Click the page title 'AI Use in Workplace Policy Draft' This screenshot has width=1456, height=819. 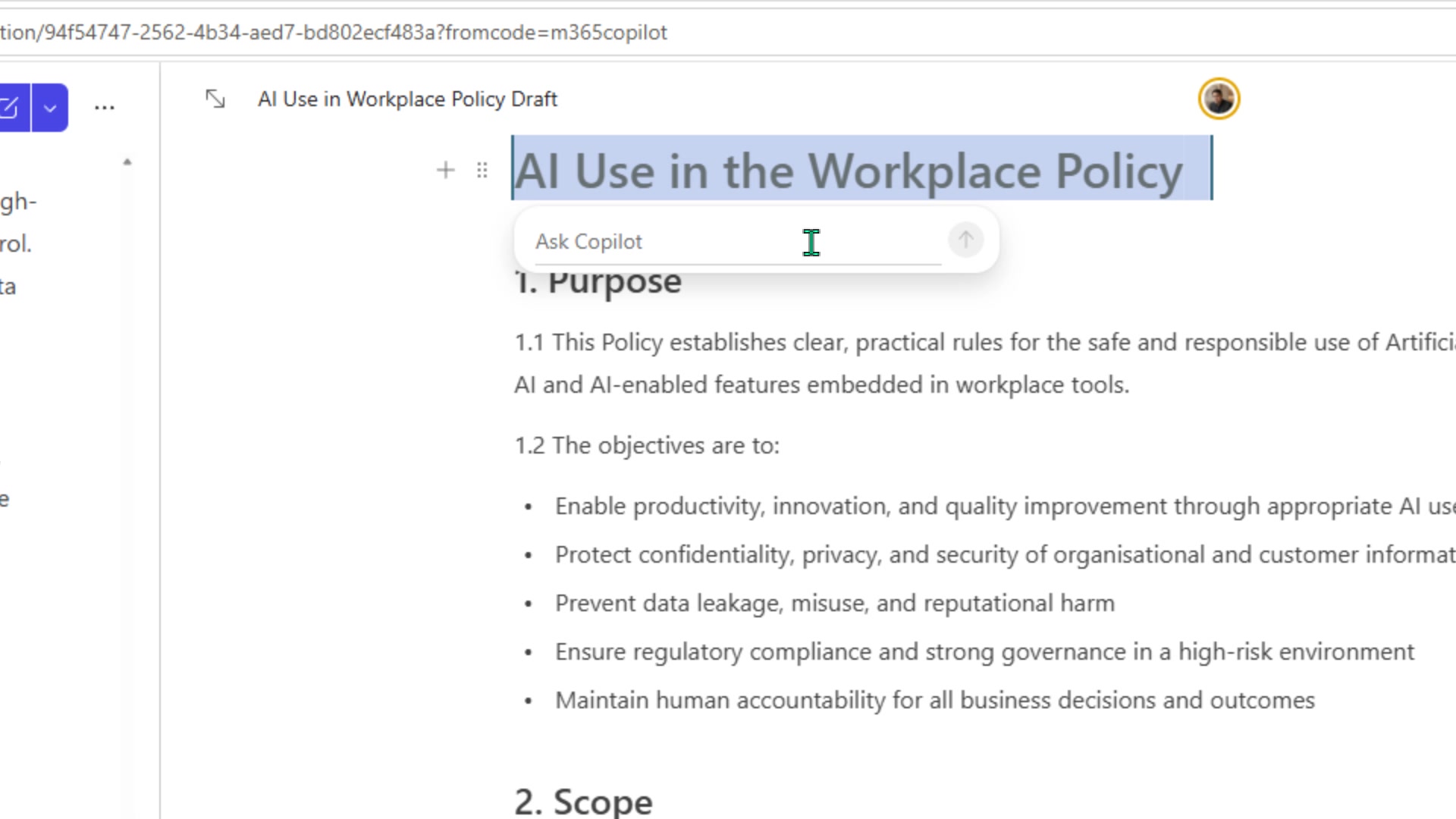(407, 99)
